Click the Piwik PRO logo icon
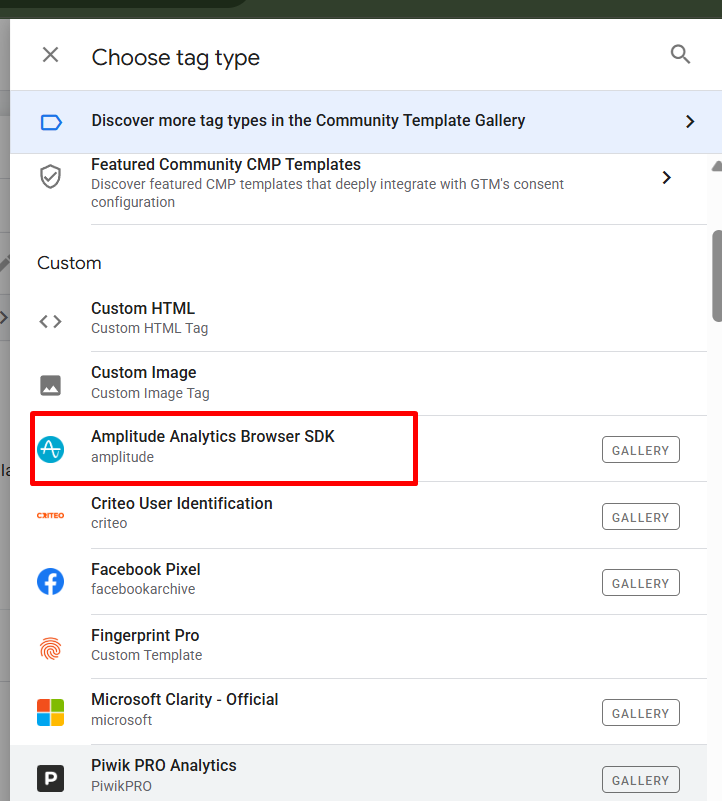 click(50, 778)
